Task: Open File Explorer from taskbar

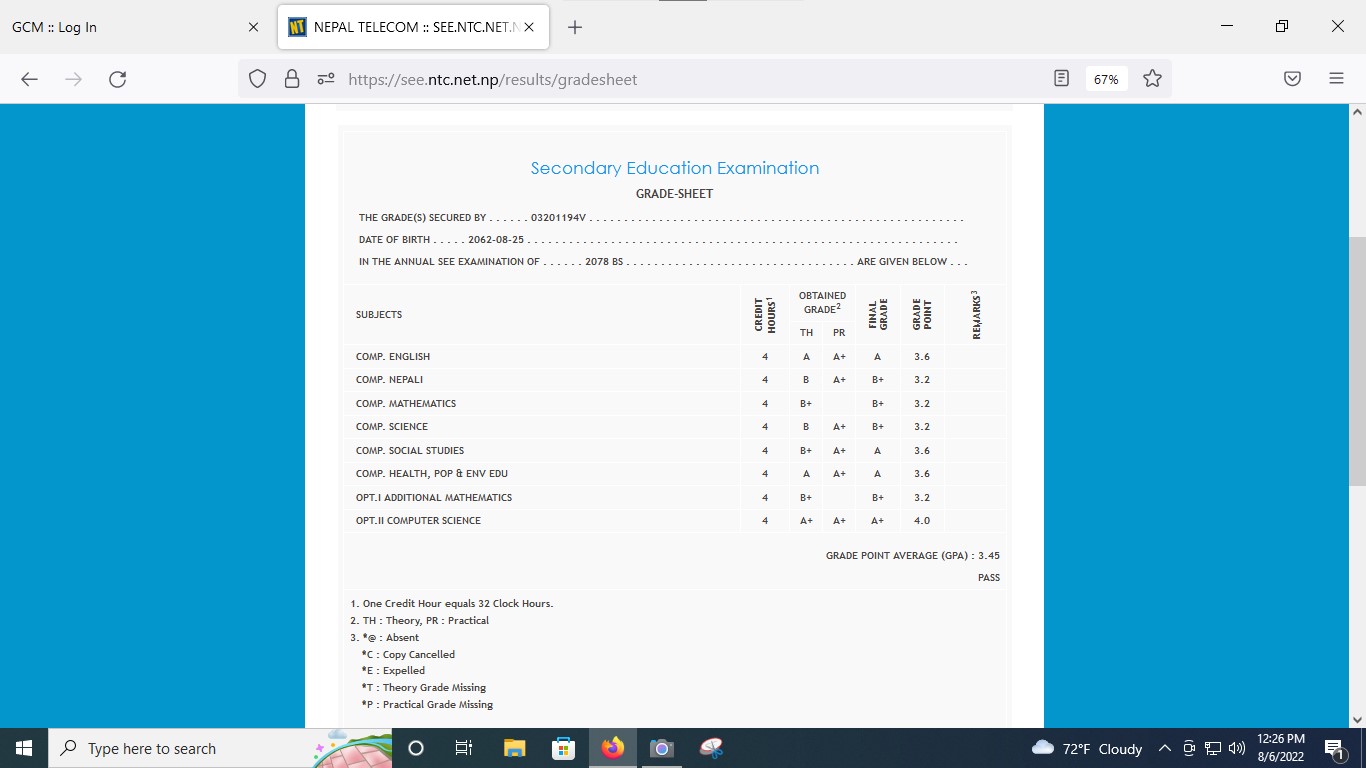Action: tap(514, 748)
